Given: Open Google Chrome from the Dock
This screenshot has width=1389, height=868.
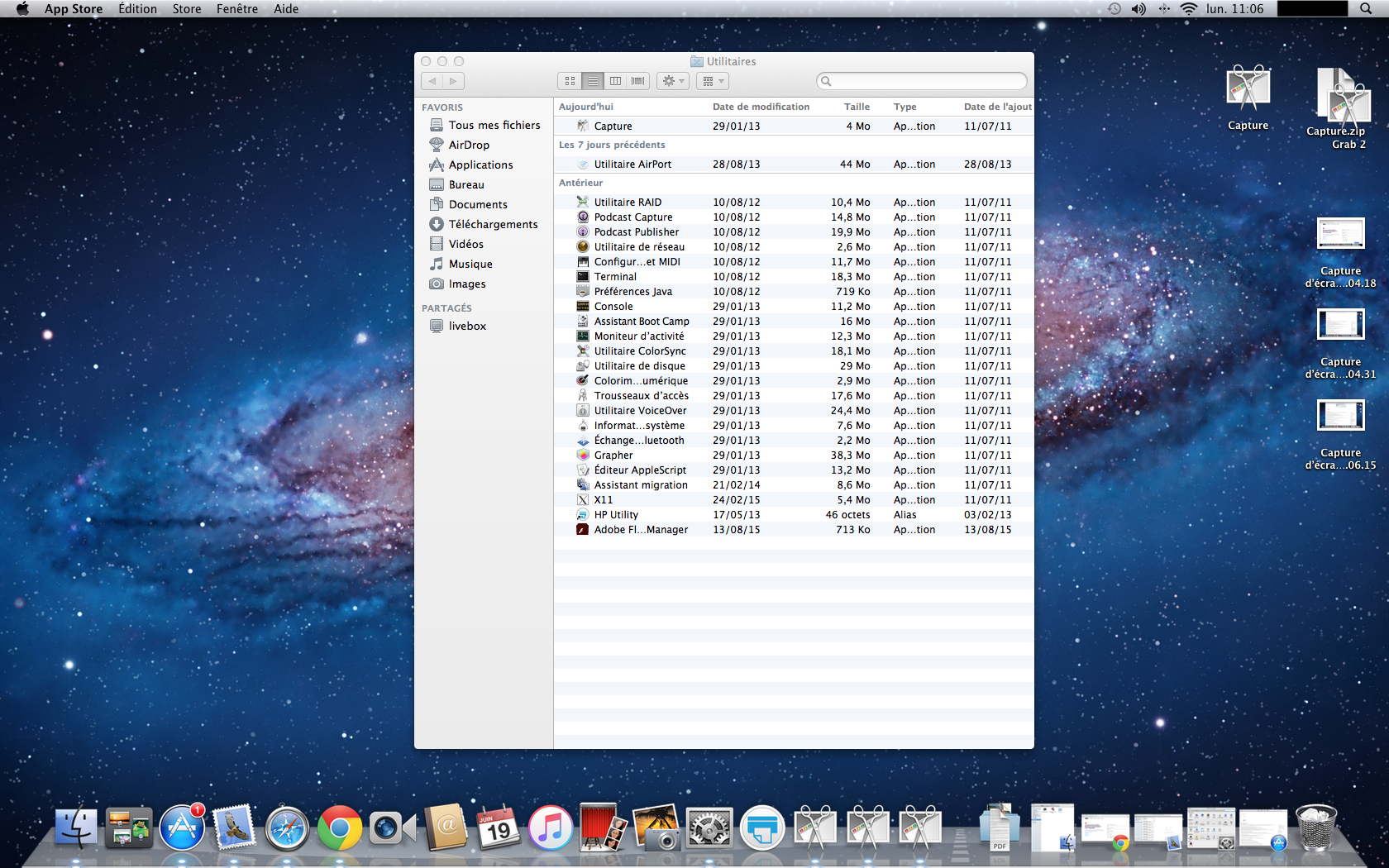Looking at the screenshot, I should coord(340,828).
